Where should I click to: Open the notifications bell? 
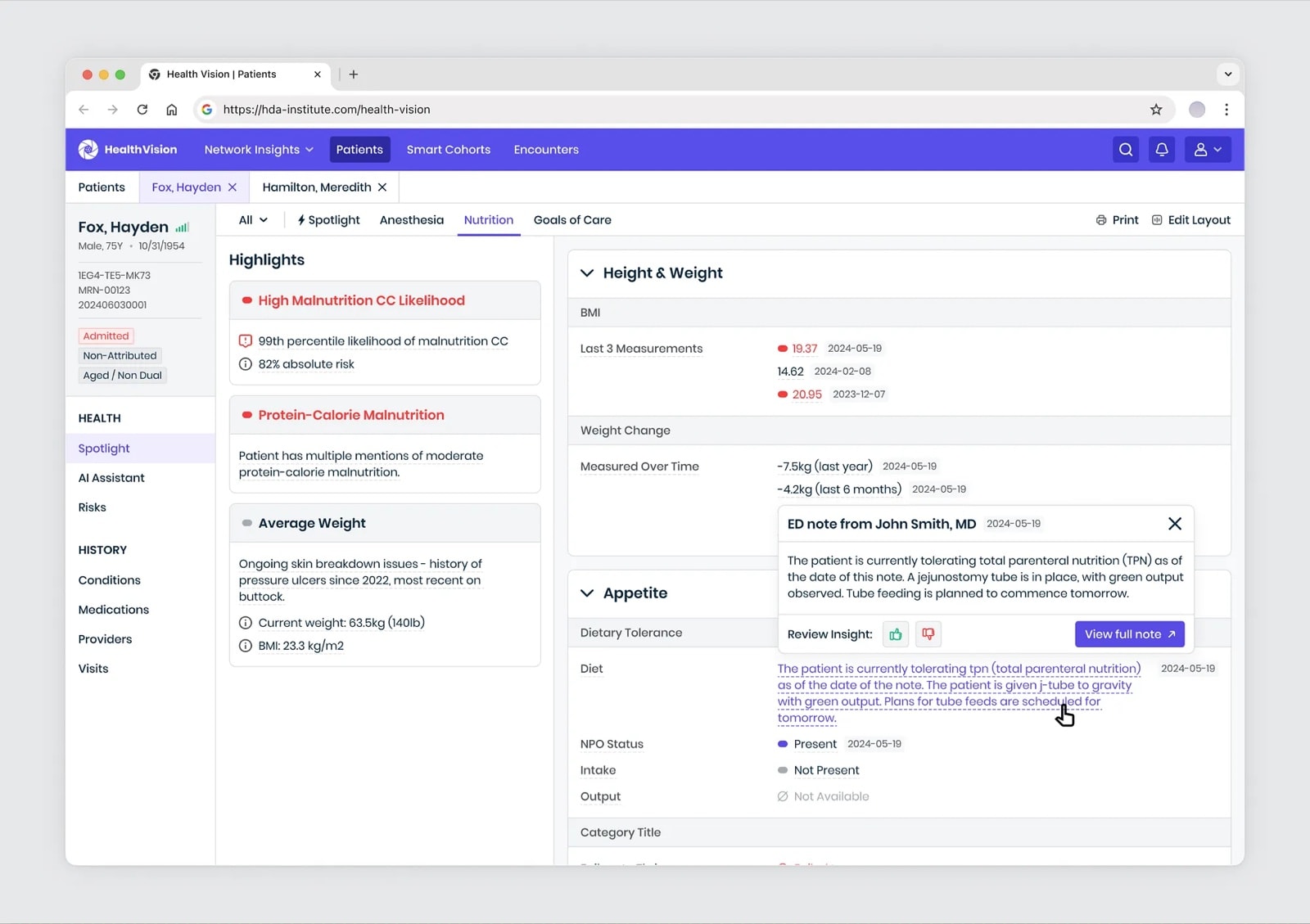tap(1162, 150)
